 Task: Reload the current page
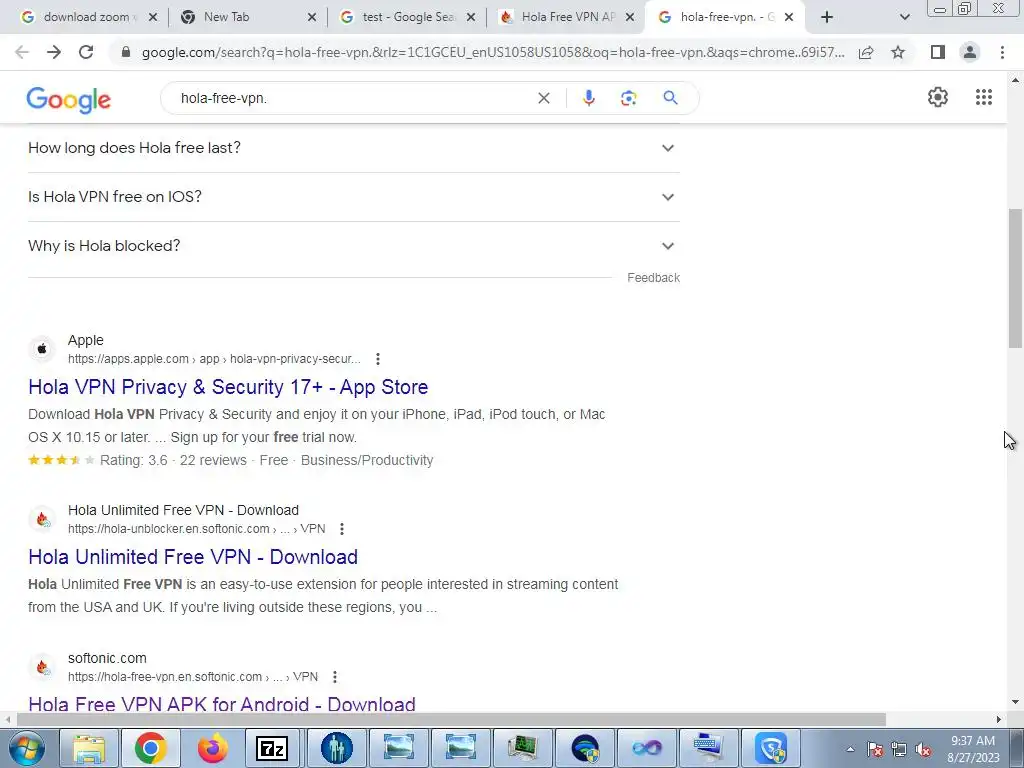(x=86, y=52)
